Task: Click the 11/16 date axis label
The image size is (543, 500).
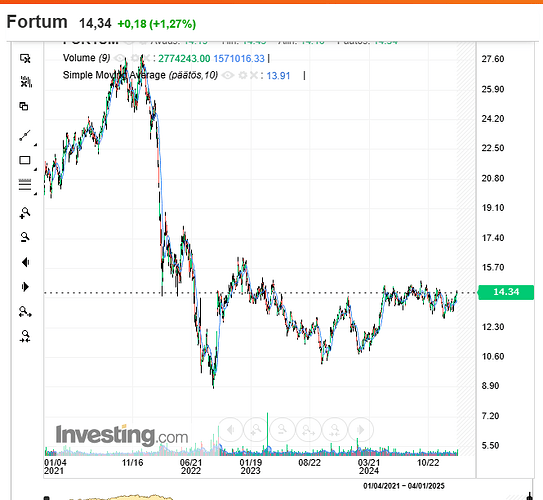Action: pyautogui.click(x=132, y=463)
